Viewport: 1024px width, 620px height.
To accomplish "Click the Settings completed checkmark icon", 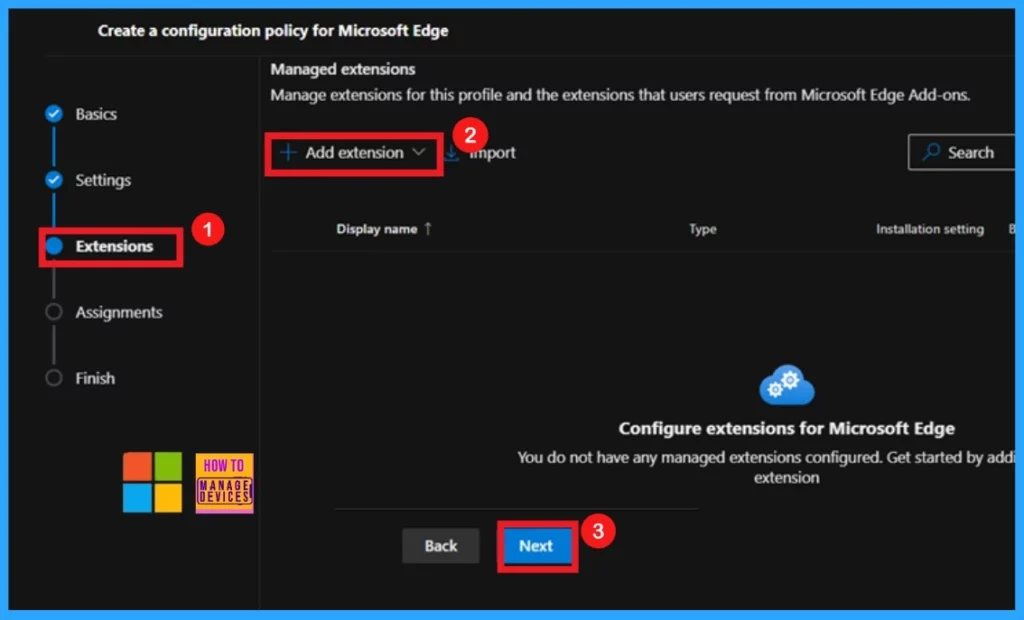I will (54, 180).
